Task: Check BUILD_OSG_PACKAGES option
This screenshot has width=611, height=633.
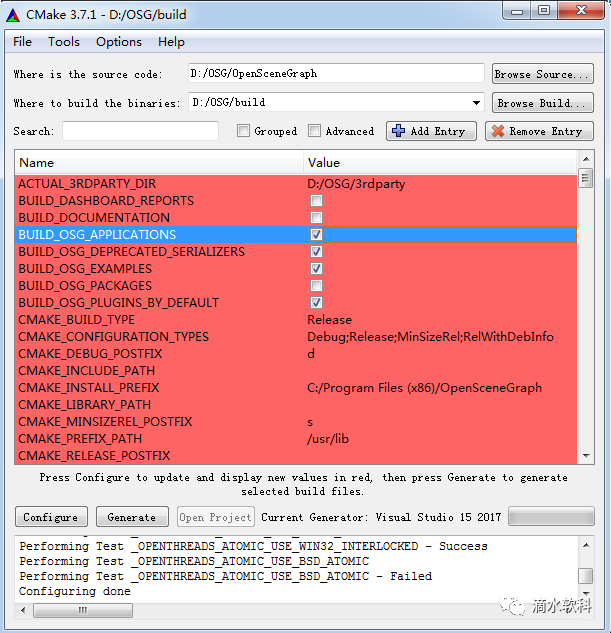Action: tap(316, 285)
